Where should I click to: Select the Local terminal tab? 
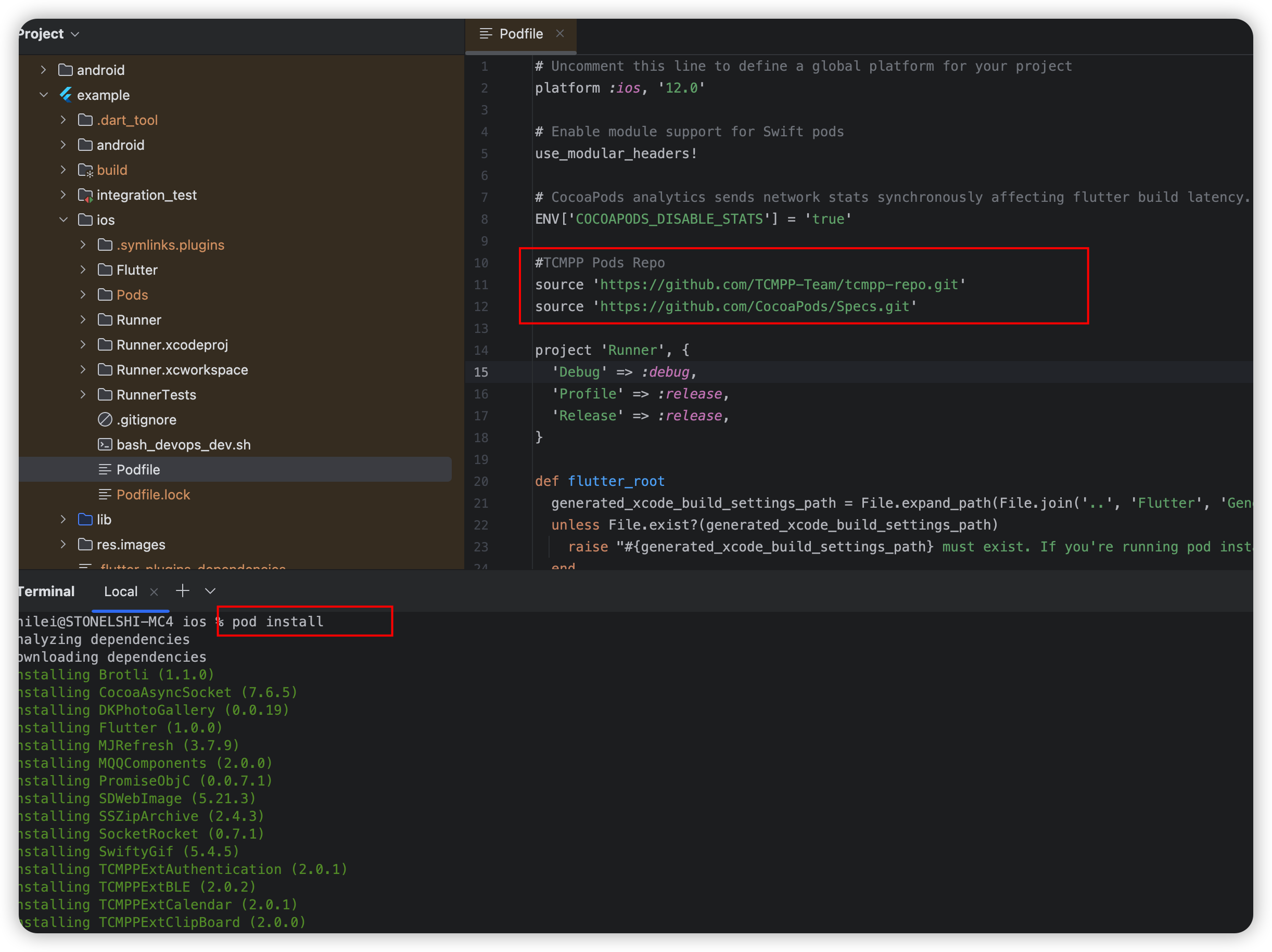tap(120, 591)
